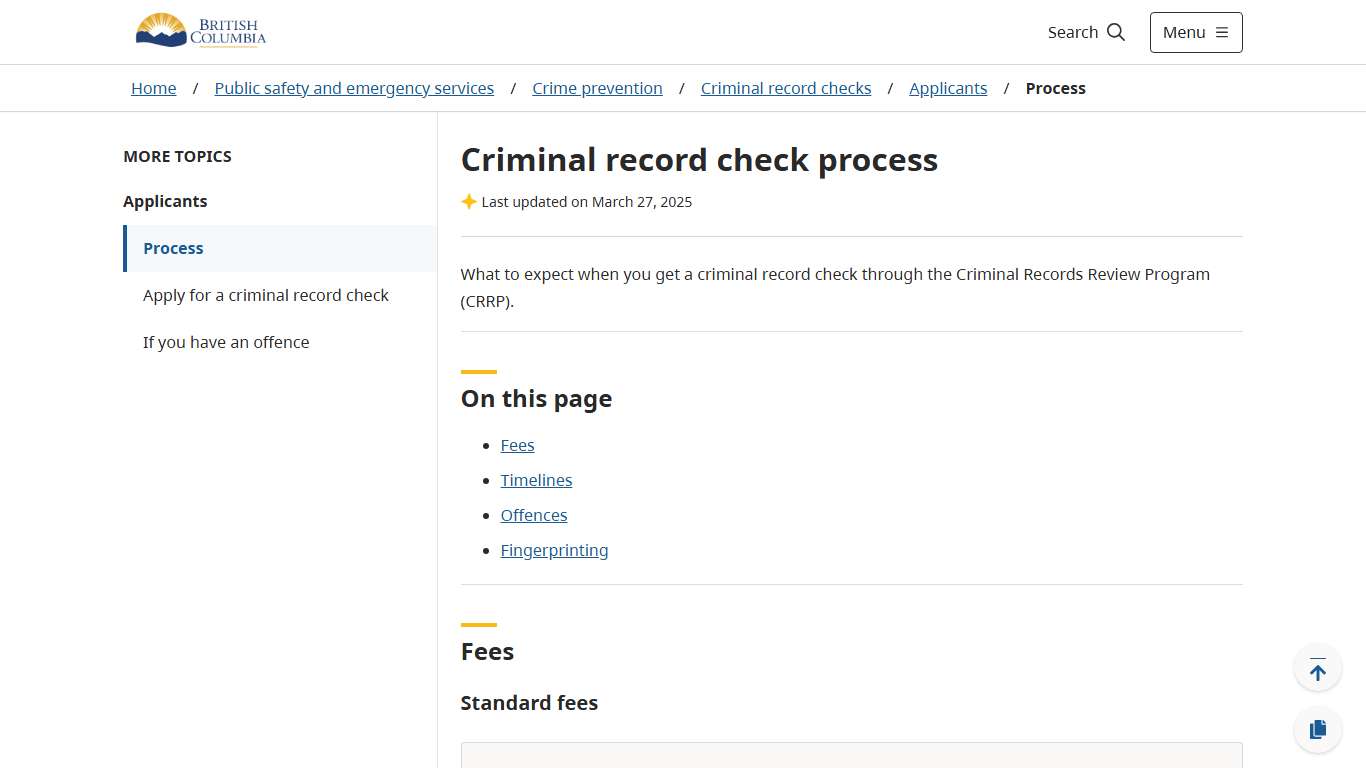Open Criminal record checks breadcrumb link
Screen dimensions: 1366x768
[x=786, y=88]
